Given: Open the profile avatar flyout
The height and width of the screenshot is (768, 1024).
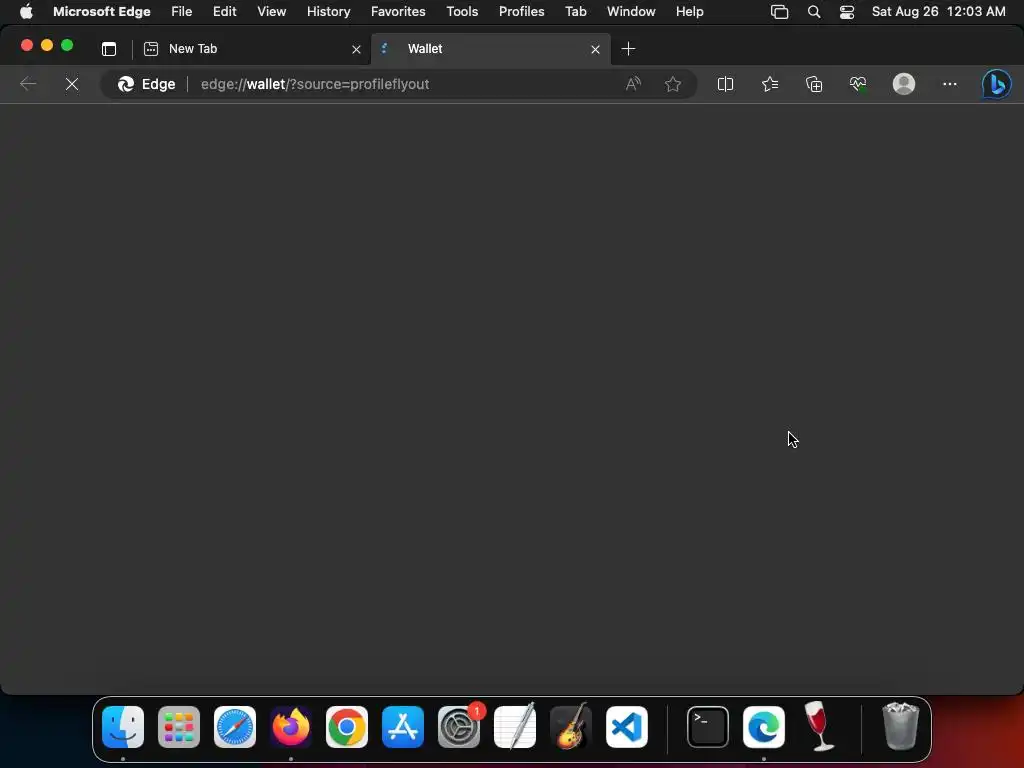Looking at the screenshot, I should [904, 84].
